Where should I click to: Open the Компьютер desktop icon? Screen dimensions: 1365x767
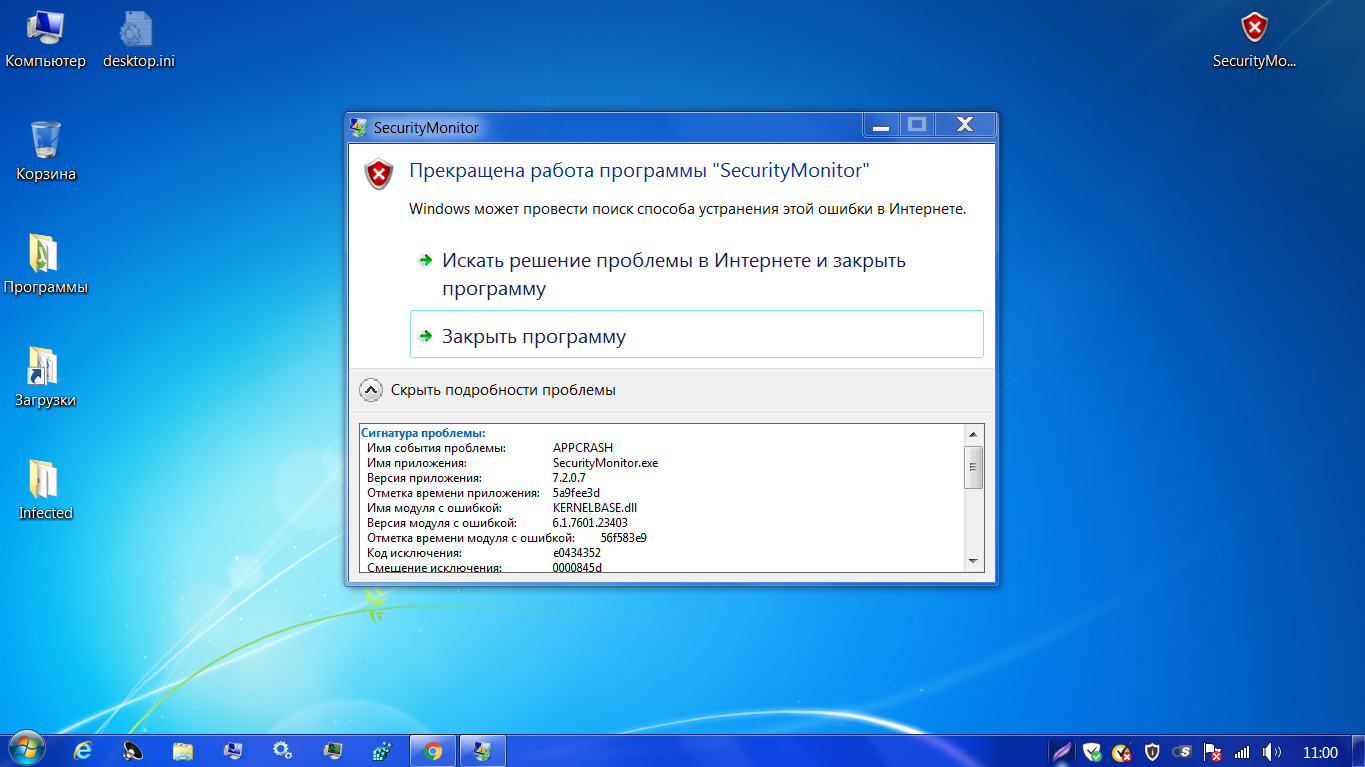[x=46, y=40]
